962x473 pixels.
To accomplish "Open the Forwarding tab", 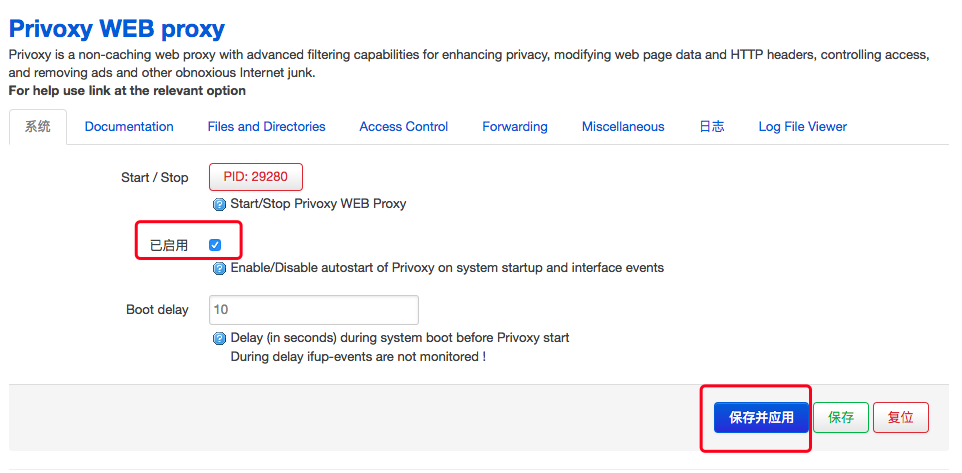I will pos(515,127).
